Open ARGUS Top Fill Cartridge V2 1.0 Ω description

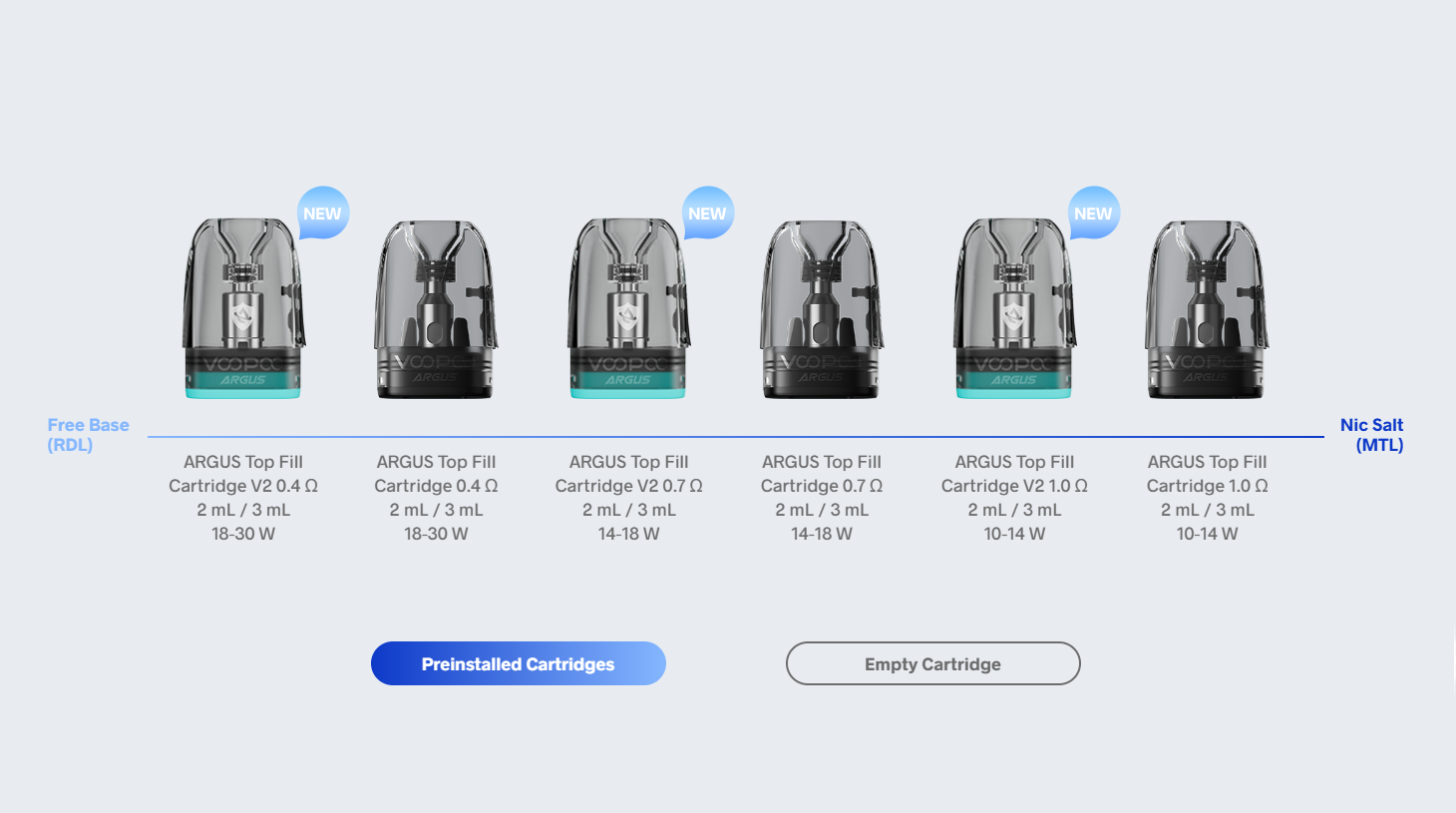click(1014, 498)
